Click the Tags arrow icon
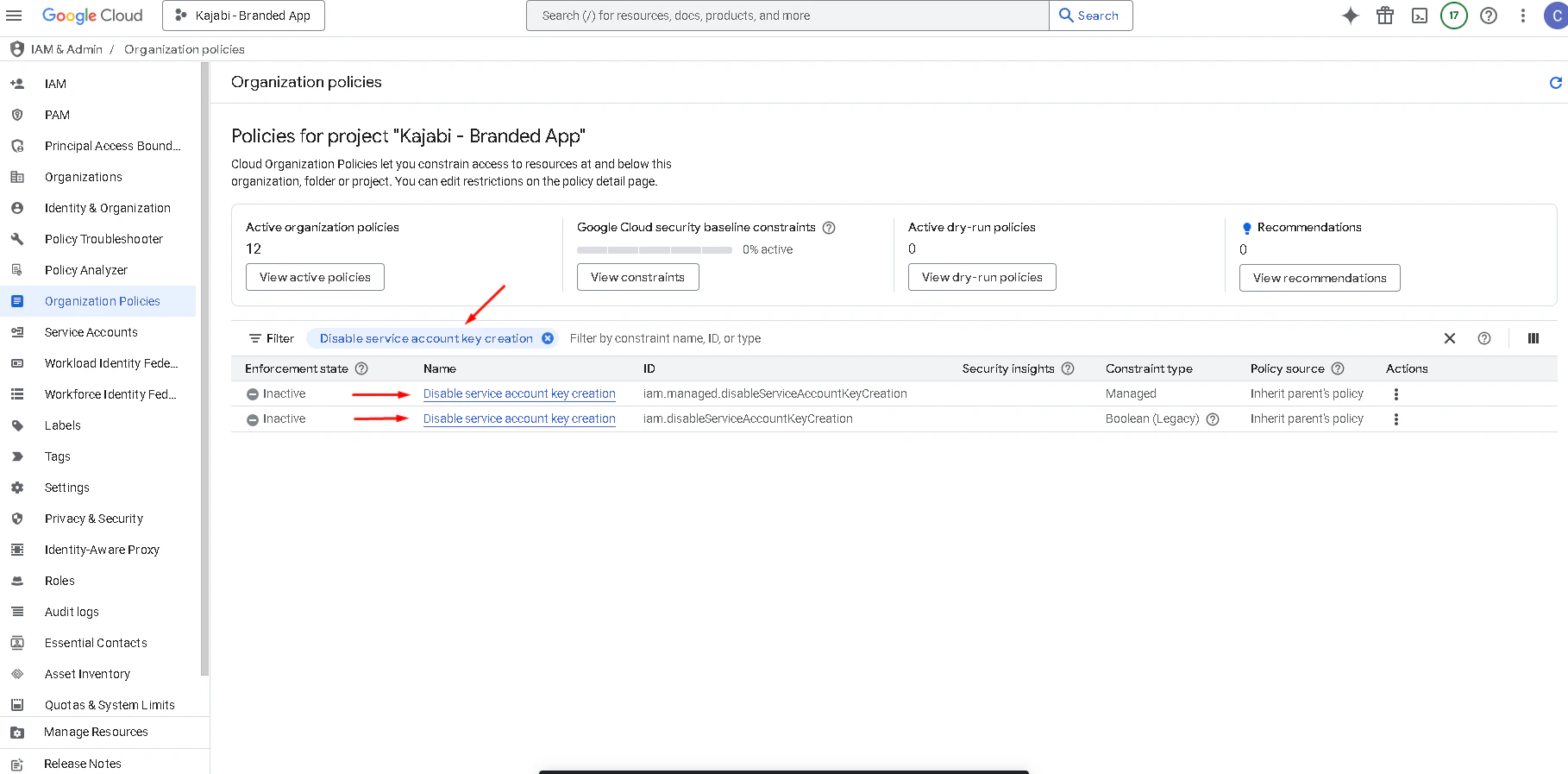This screenshot has height=774, width=1568. tap(17, 456)
